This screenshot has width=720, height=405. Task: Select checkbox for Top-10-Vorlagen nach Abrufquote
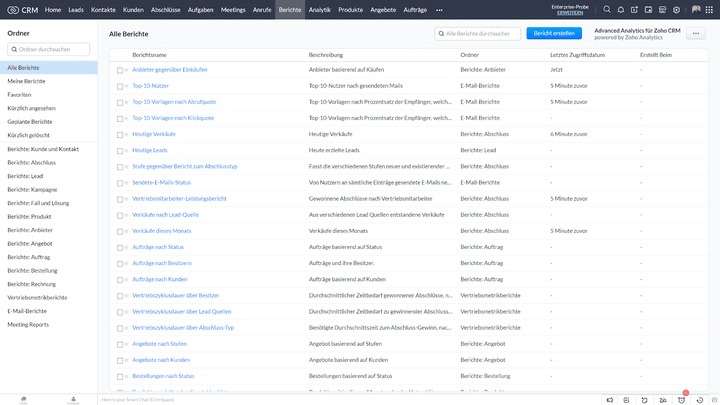[120, 102]
